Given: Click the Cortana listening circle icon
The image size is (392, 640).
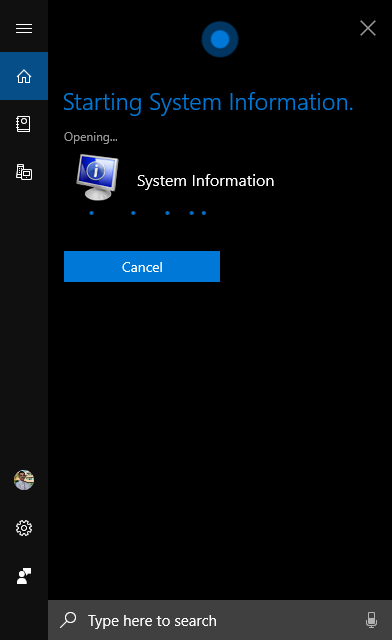Looking at the screenshot, I should 220,39.
